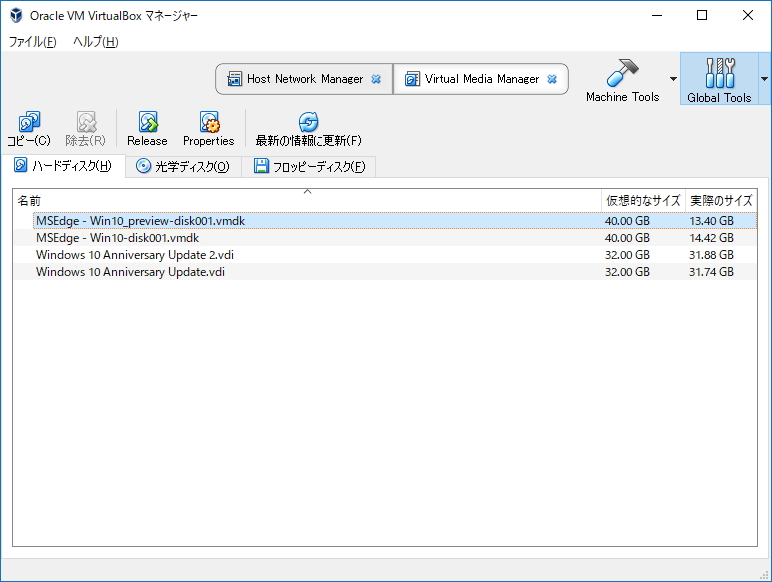Image resolution: width=772 pixels, height=582 pixels.
Task: Click the Copy disk toolbar icon
Action: point(29,121)
